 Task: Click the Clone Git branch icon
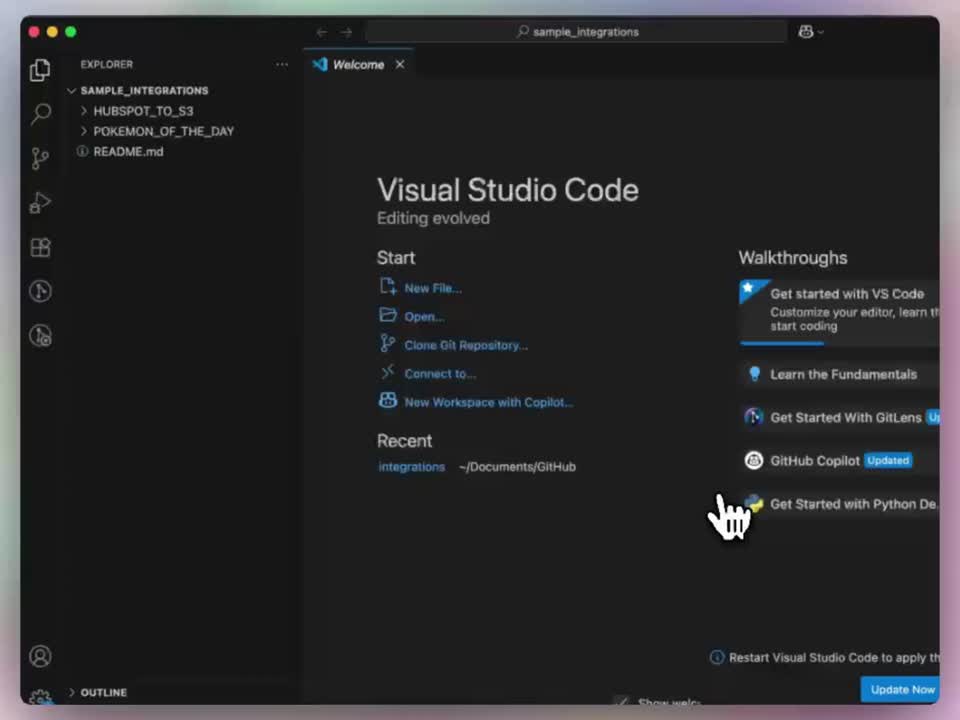(x=388, y=343)
